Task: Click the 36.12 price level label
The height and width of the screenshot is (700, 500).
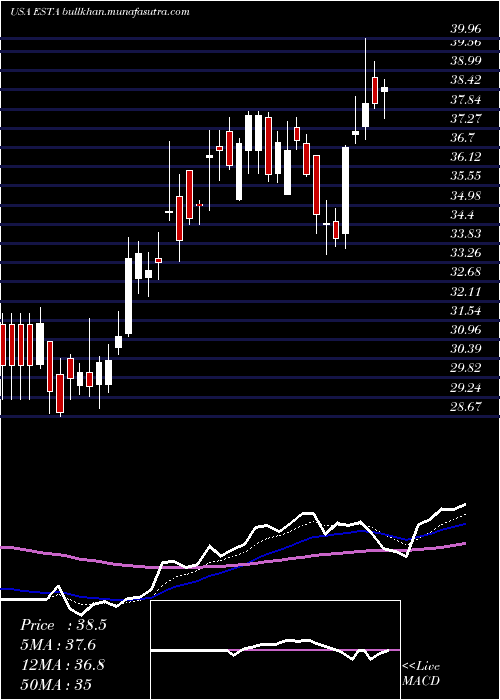Action: [x=465, y=157]
